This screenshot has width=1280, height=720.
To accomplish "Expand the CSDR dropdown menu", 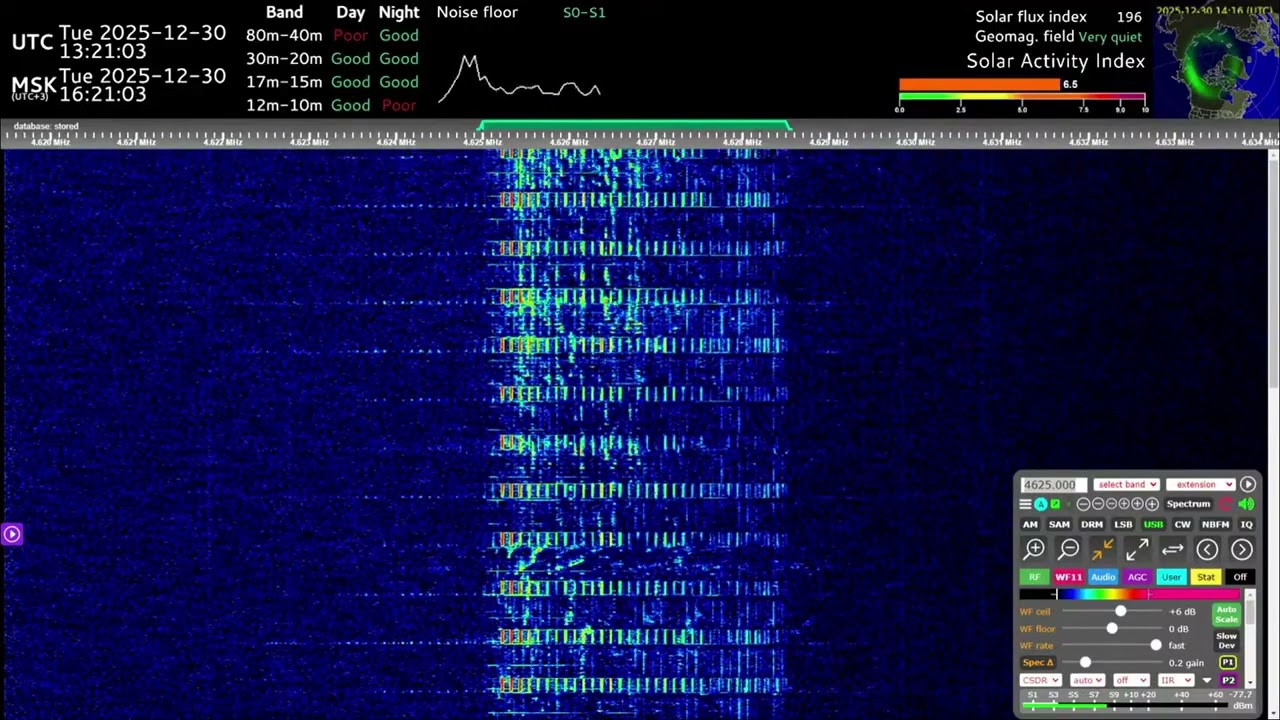I will click(1040, 680).
